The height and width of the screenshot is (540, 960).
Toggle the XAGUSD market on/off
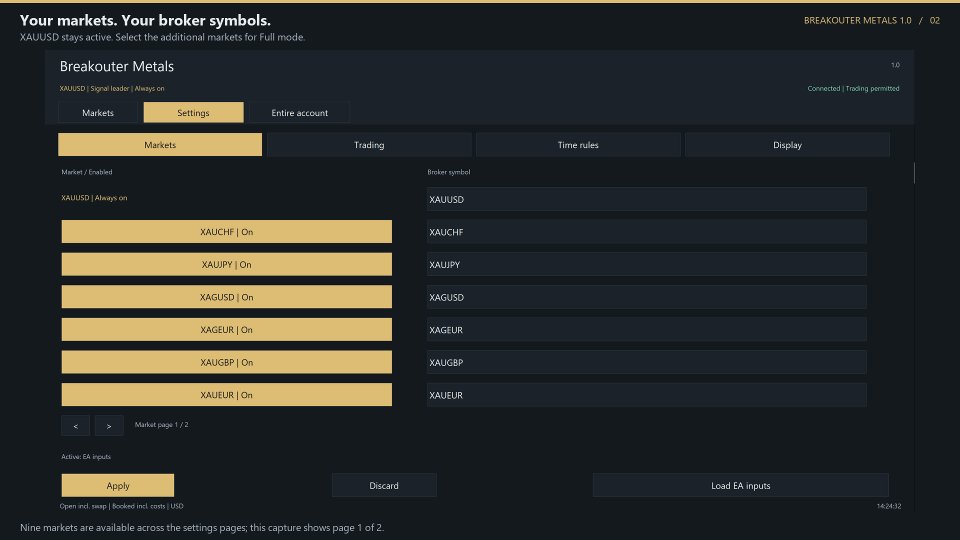tap(227, 297)
